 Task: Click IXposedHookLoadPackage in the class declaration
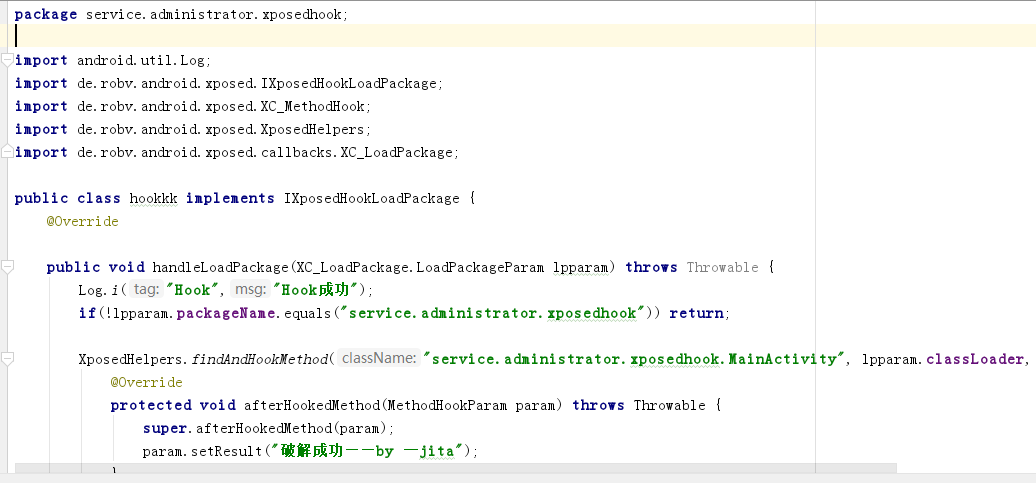point(371,198)
